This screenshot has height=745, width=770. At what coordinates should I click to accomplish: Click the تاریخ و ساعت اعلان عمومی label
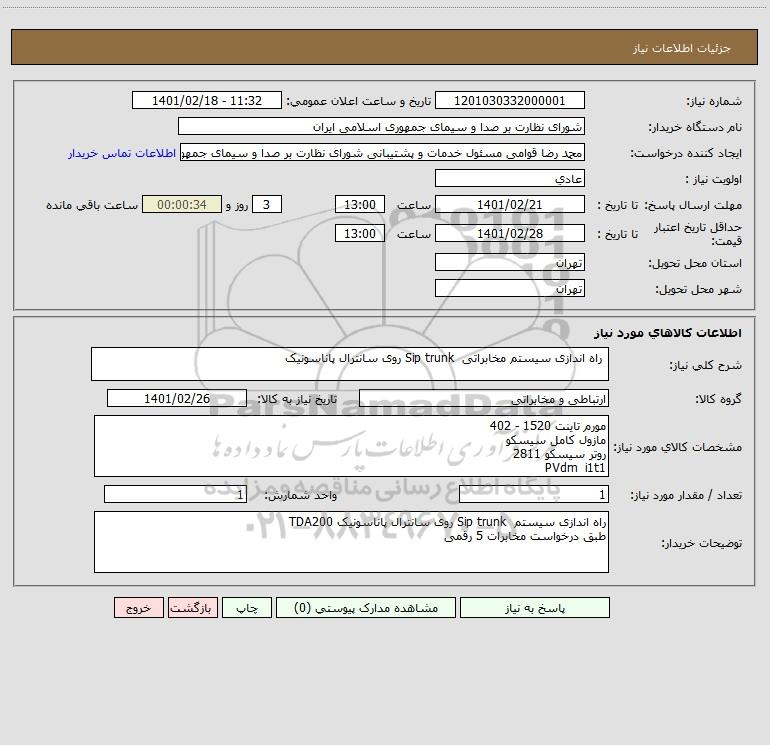tap(359, 101)
